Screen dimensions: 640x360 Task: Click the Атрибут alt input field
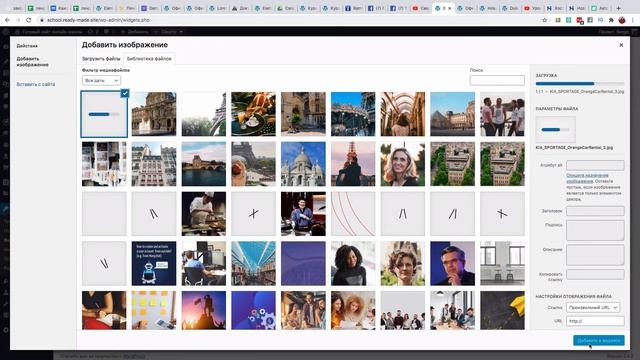pyautogui.click(x=595, y=165)
